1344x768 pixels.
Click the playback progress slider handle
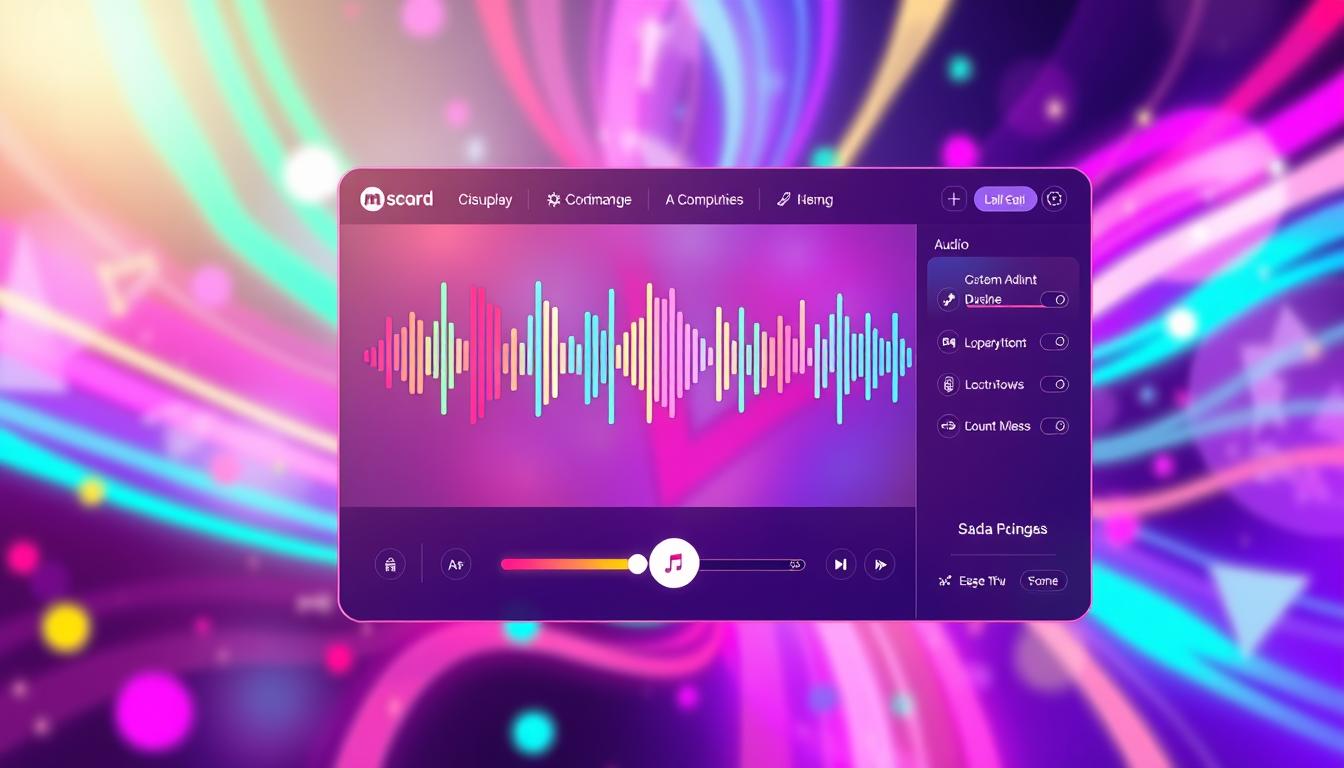pyautogui.click(x=637, y=564)
